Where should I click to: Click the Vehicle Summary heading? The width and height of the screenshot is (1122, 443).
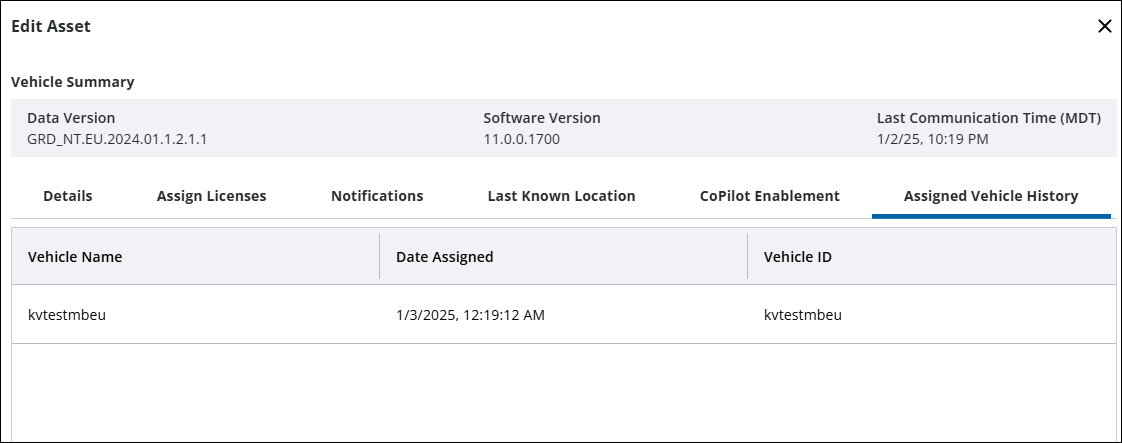click(73, 82)
